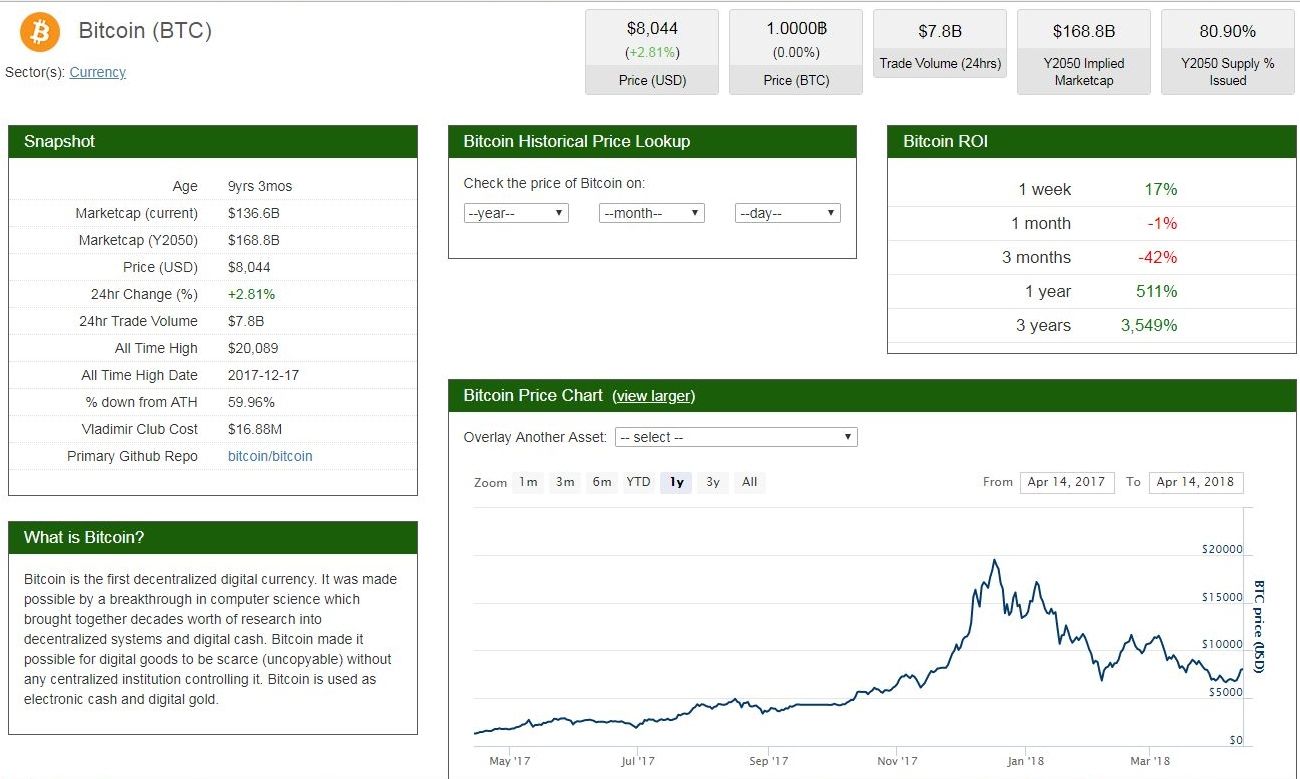Set chart zoom to YTD
The width and height of the screenshot is (1300, 779).
638,482
